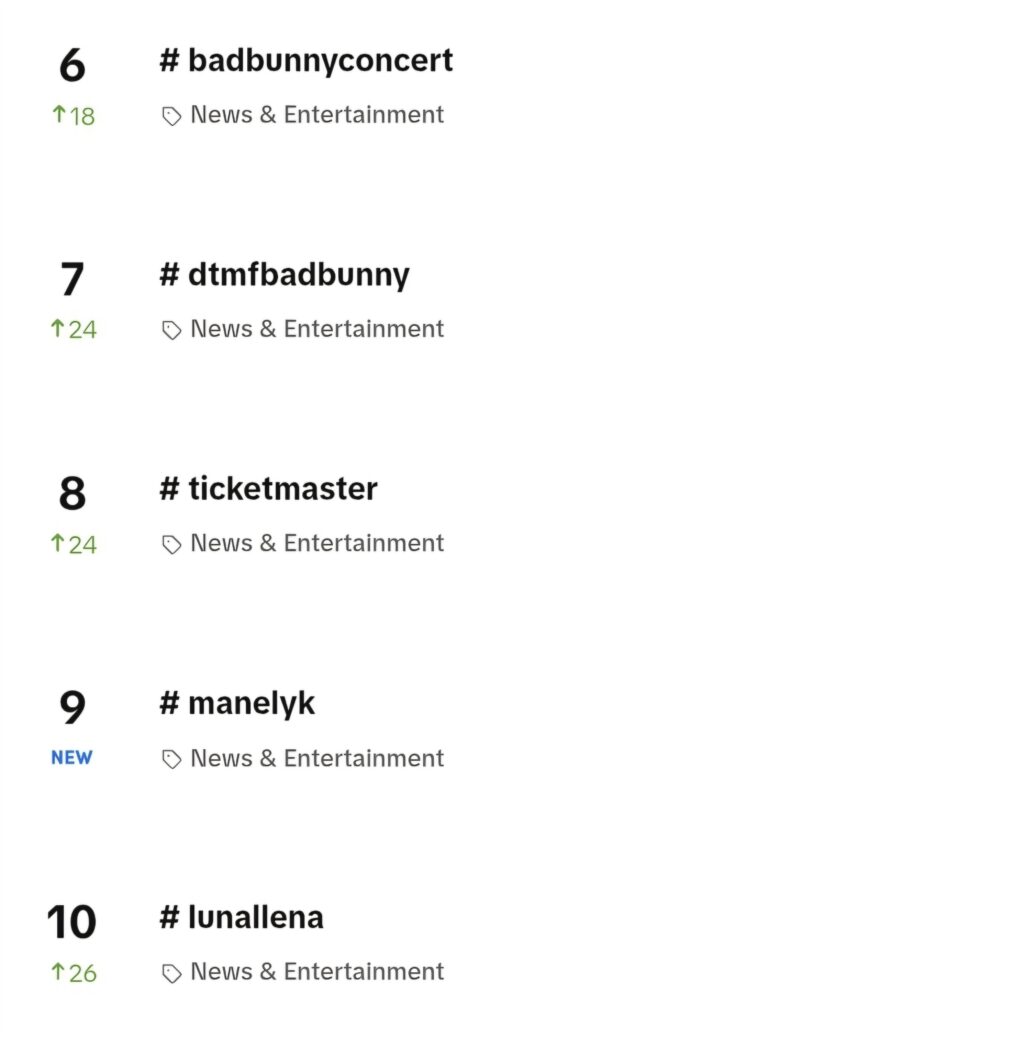Click the rank number 6
Viewport: 1024px width, 1037px height.
(x=72, y=65)
